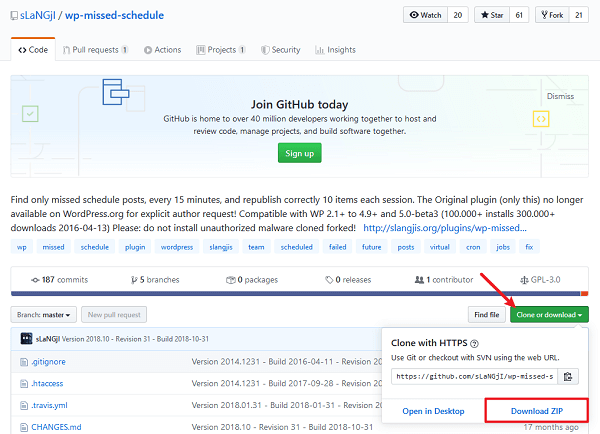Click the green Sign up button
The height and width of the screenshot is (434, 600).
point(300,153)
